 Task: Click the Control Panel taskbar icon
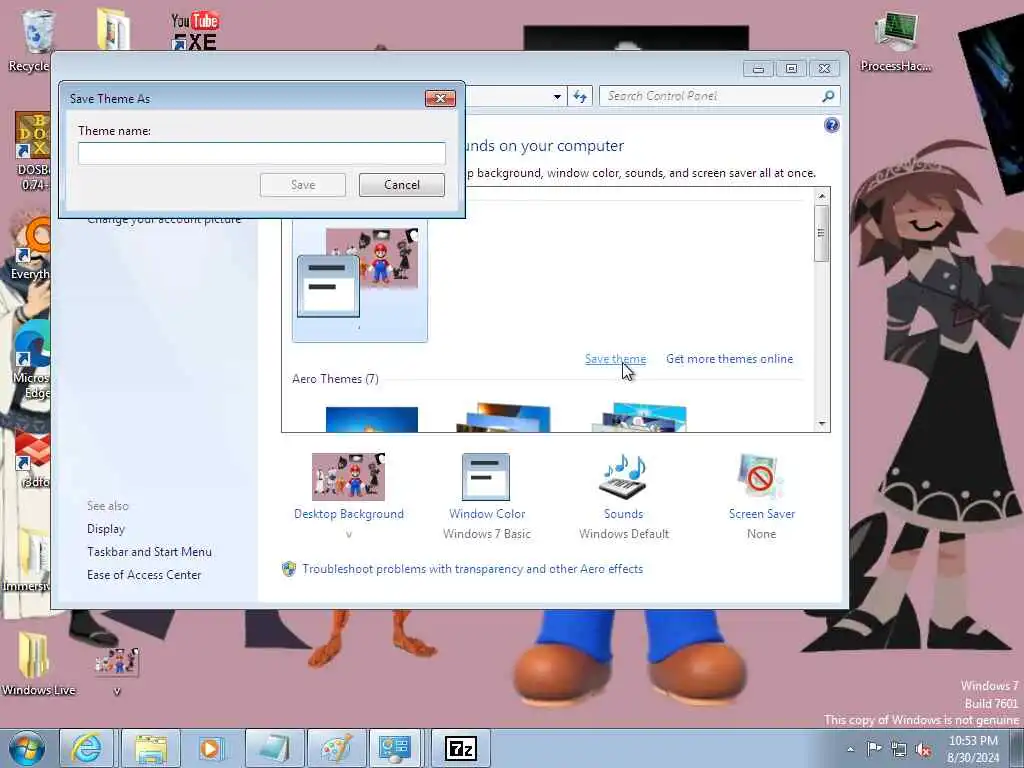tap(394, 748)
